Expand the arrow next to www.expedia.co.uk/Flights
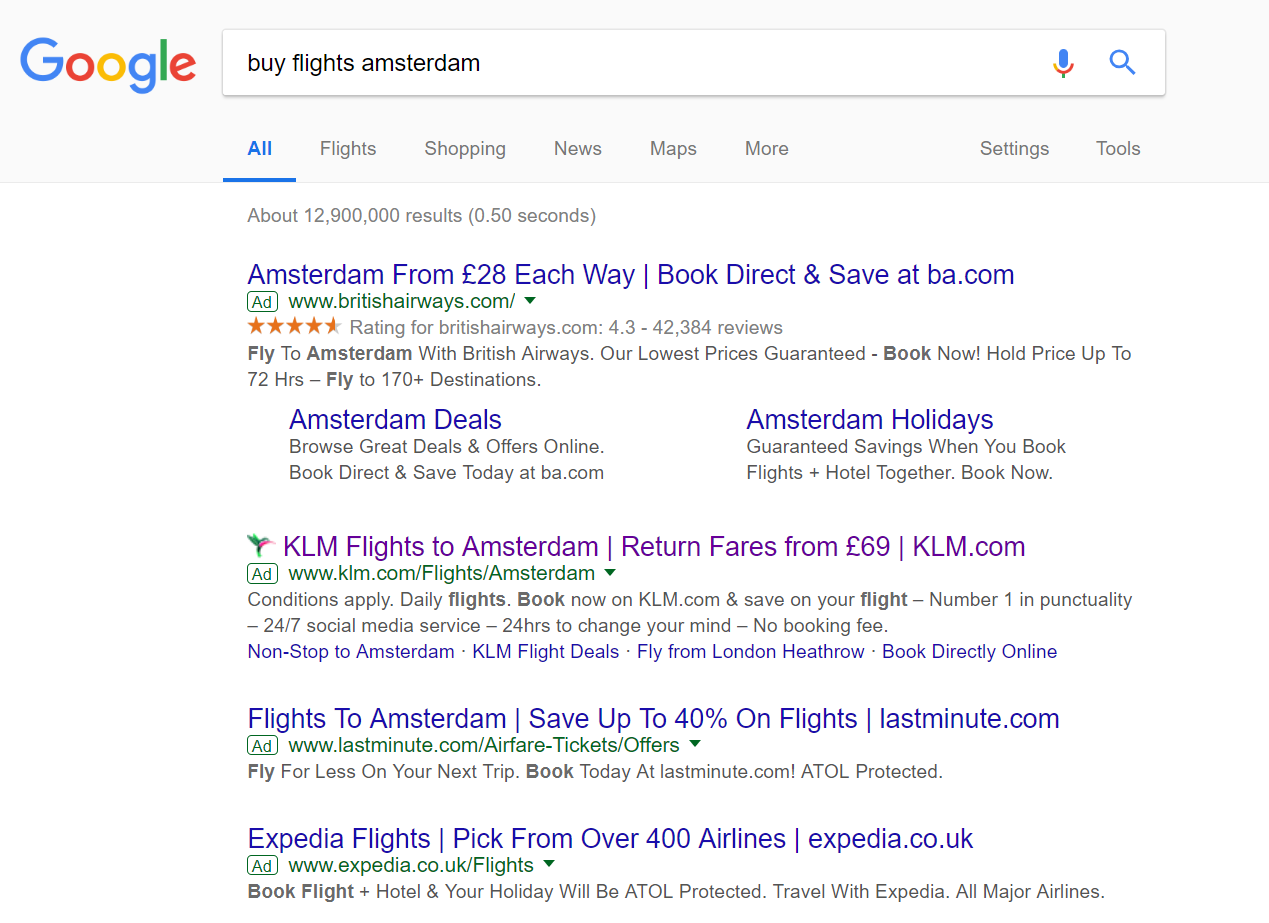The width and height of the screenshot is (1269, 923). click(x=549, y=864)
